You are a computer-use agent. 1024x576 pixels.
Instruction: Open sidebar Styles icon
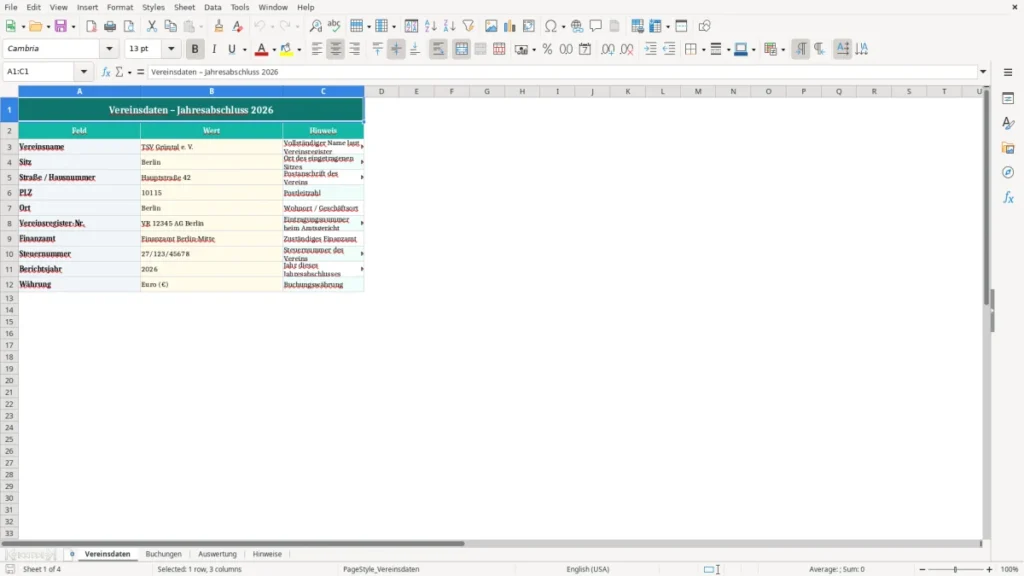[x=1008, y=123]
